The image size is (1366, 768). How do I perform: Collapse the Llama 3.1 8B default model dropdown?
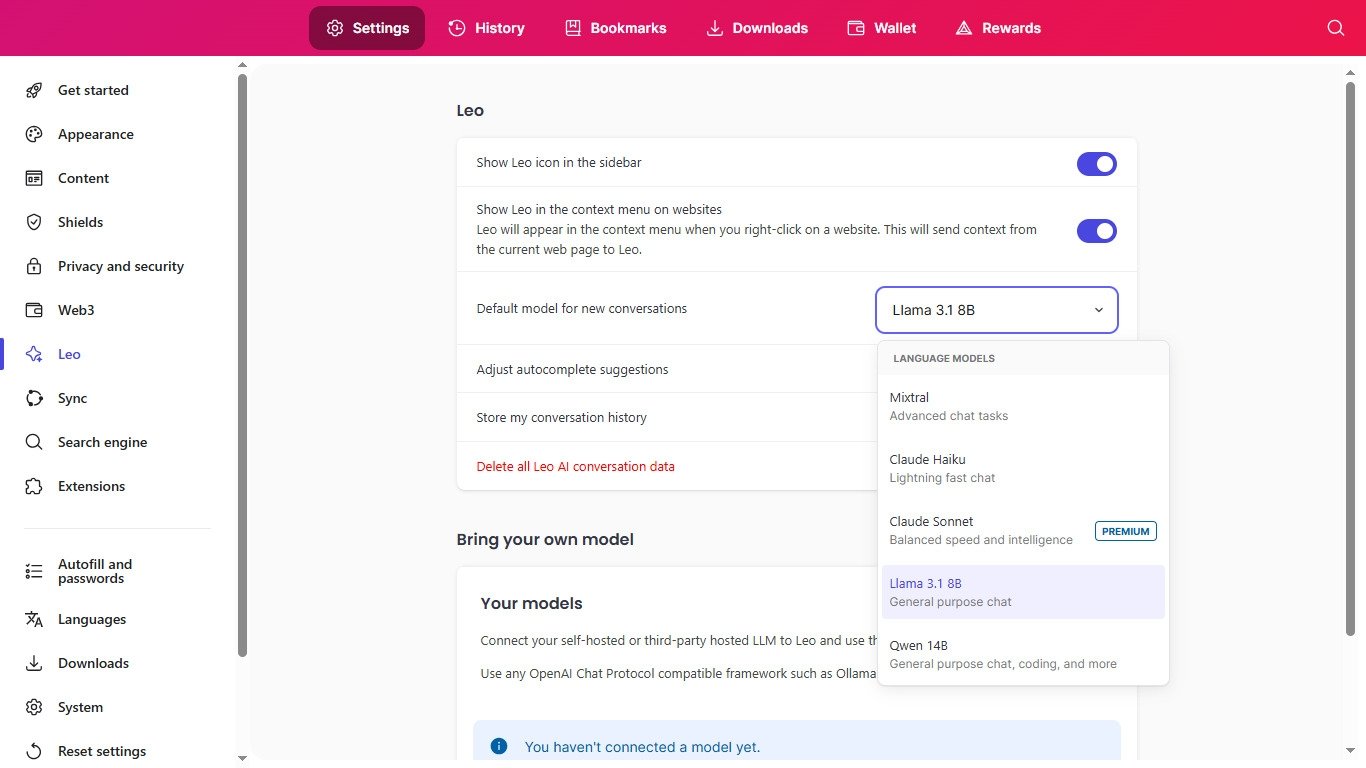coord(997,310)
